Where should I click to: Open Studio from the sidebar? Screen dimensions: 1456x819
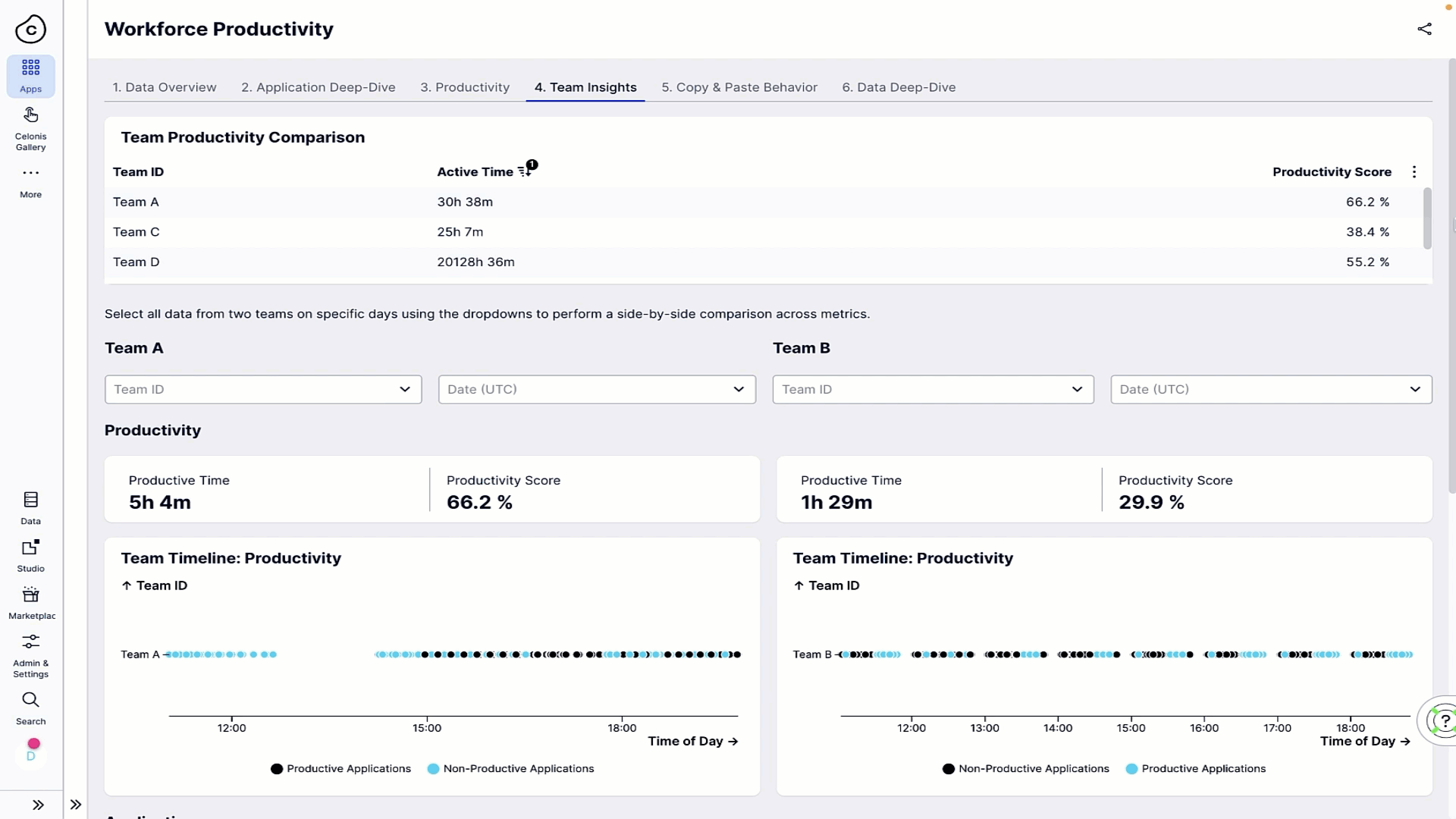tap(30, 554)
